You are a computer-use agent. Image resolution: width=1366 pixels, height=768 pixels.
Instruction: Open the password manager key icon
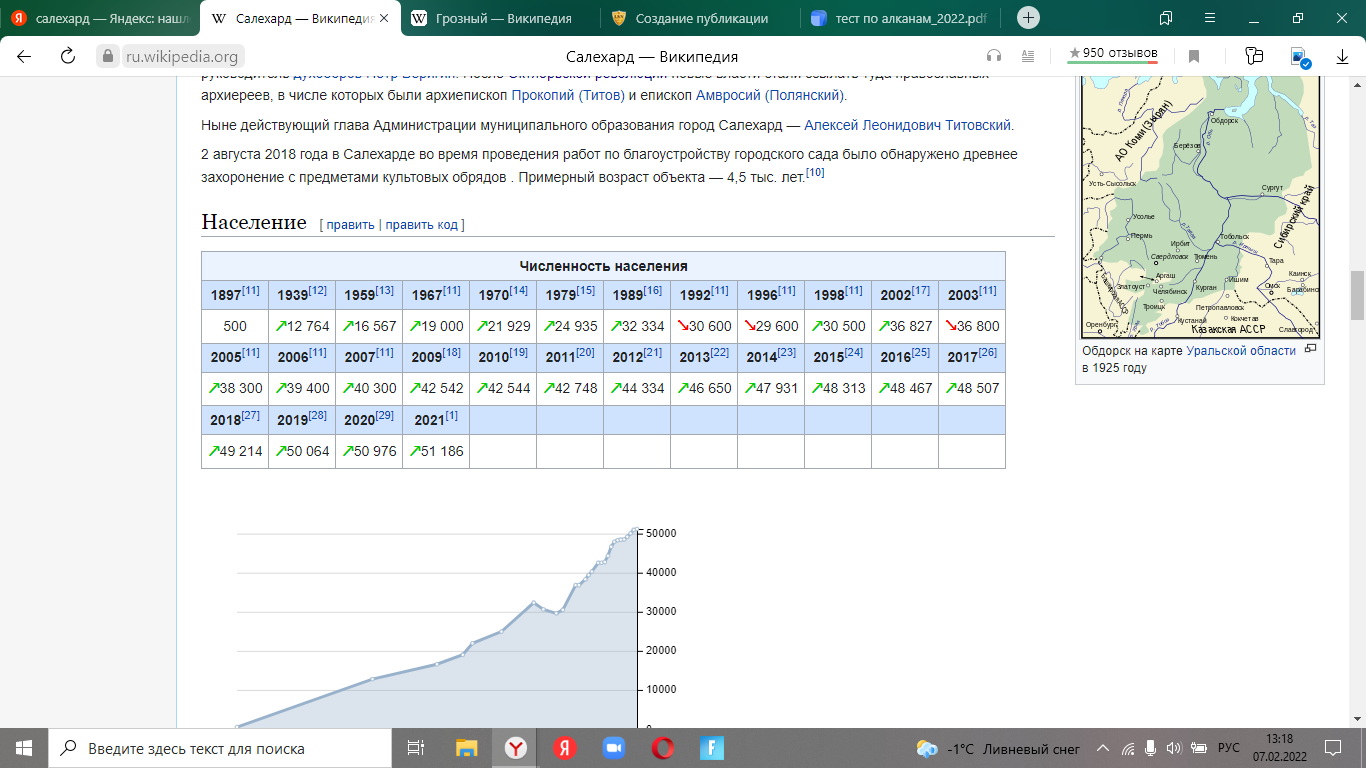(1254, 57)
